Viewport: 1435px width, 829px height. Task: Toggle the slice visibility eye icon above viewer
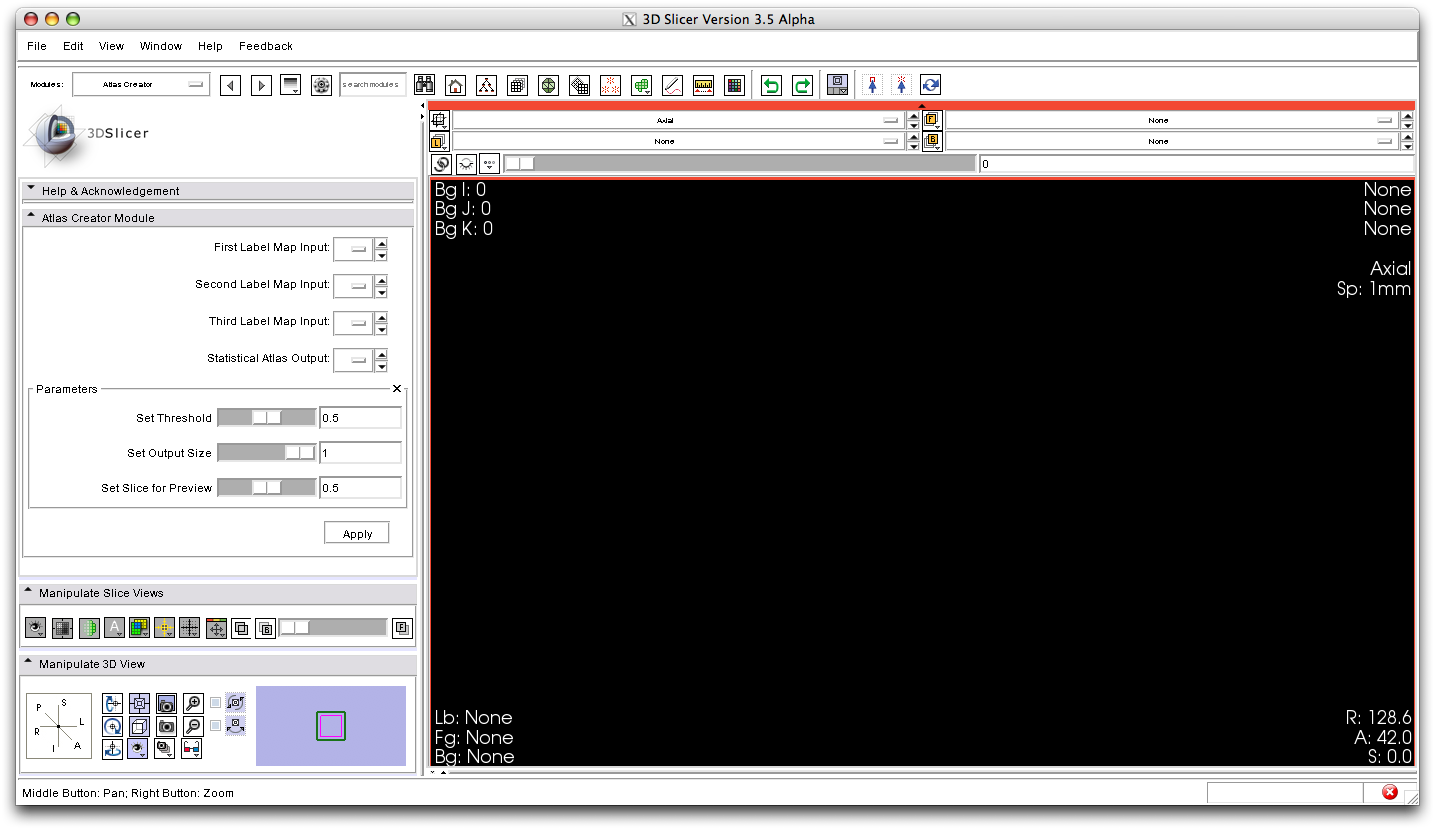click(x=465, y=164)
